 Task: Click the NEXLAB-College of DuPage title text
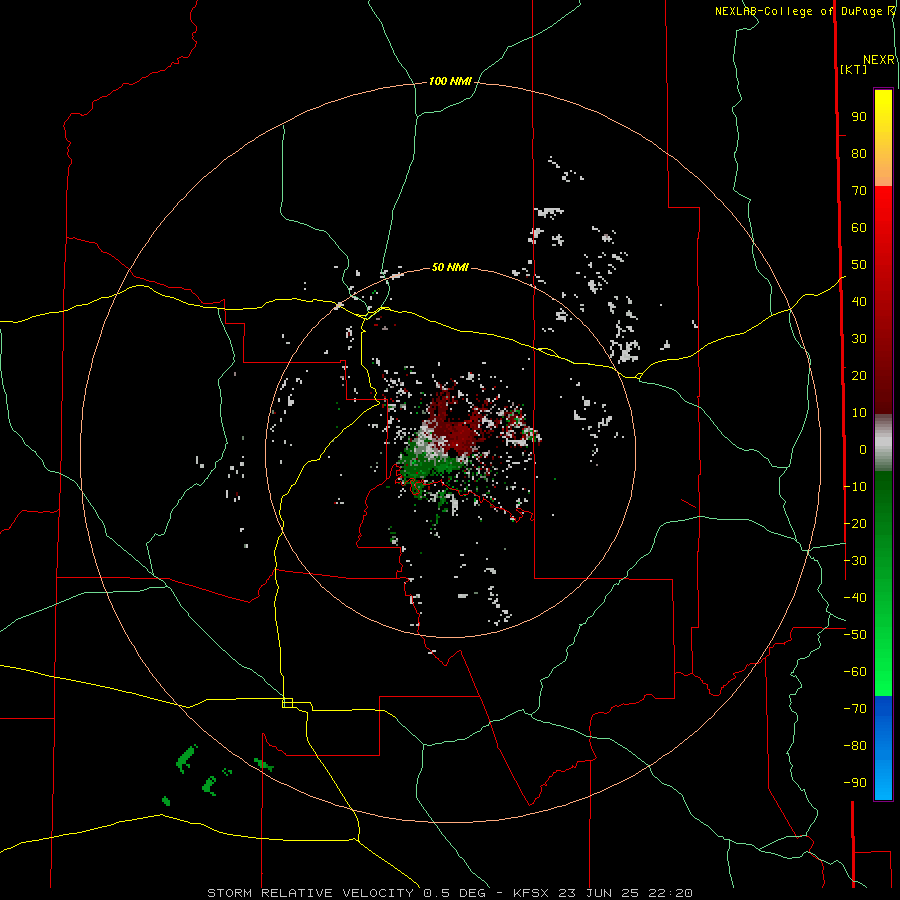(800, 11)
